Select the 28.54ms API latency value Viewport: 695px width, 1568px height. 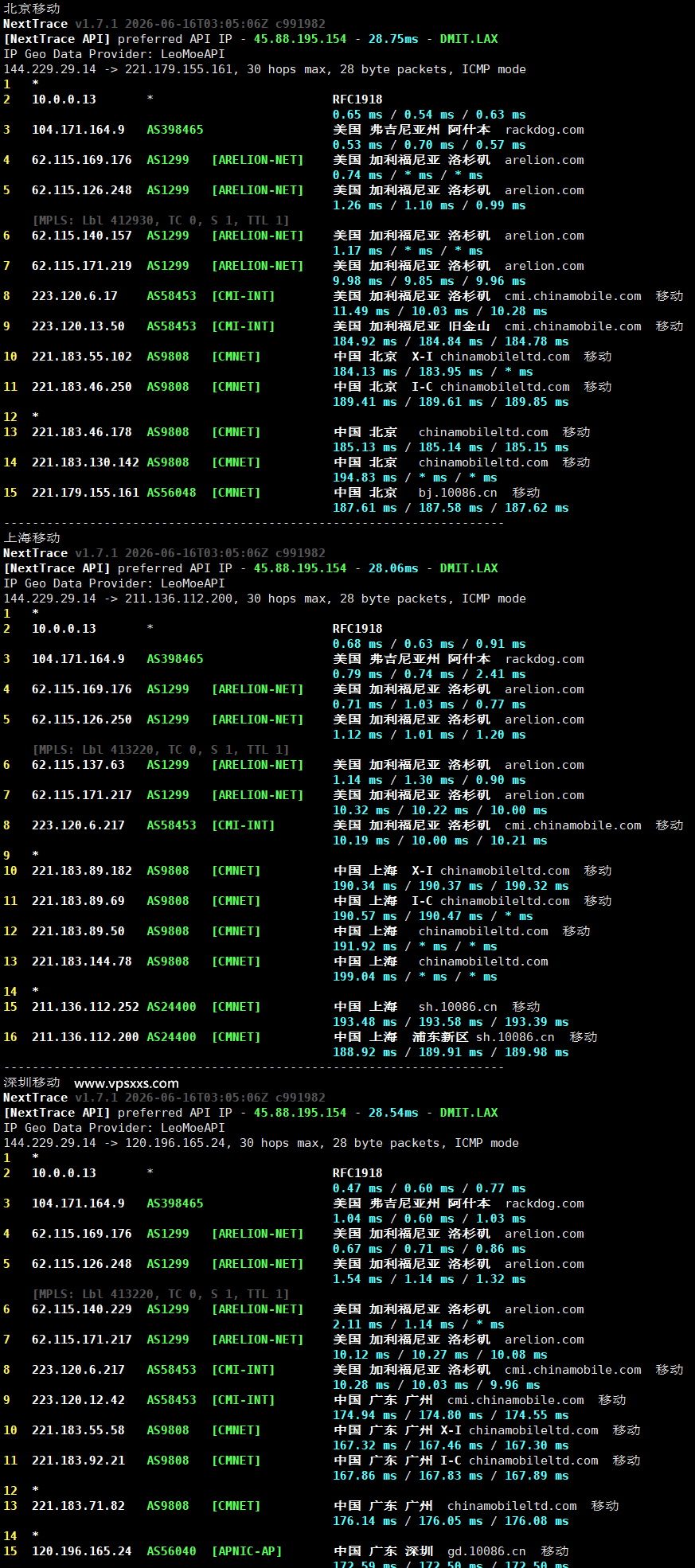393,1113
